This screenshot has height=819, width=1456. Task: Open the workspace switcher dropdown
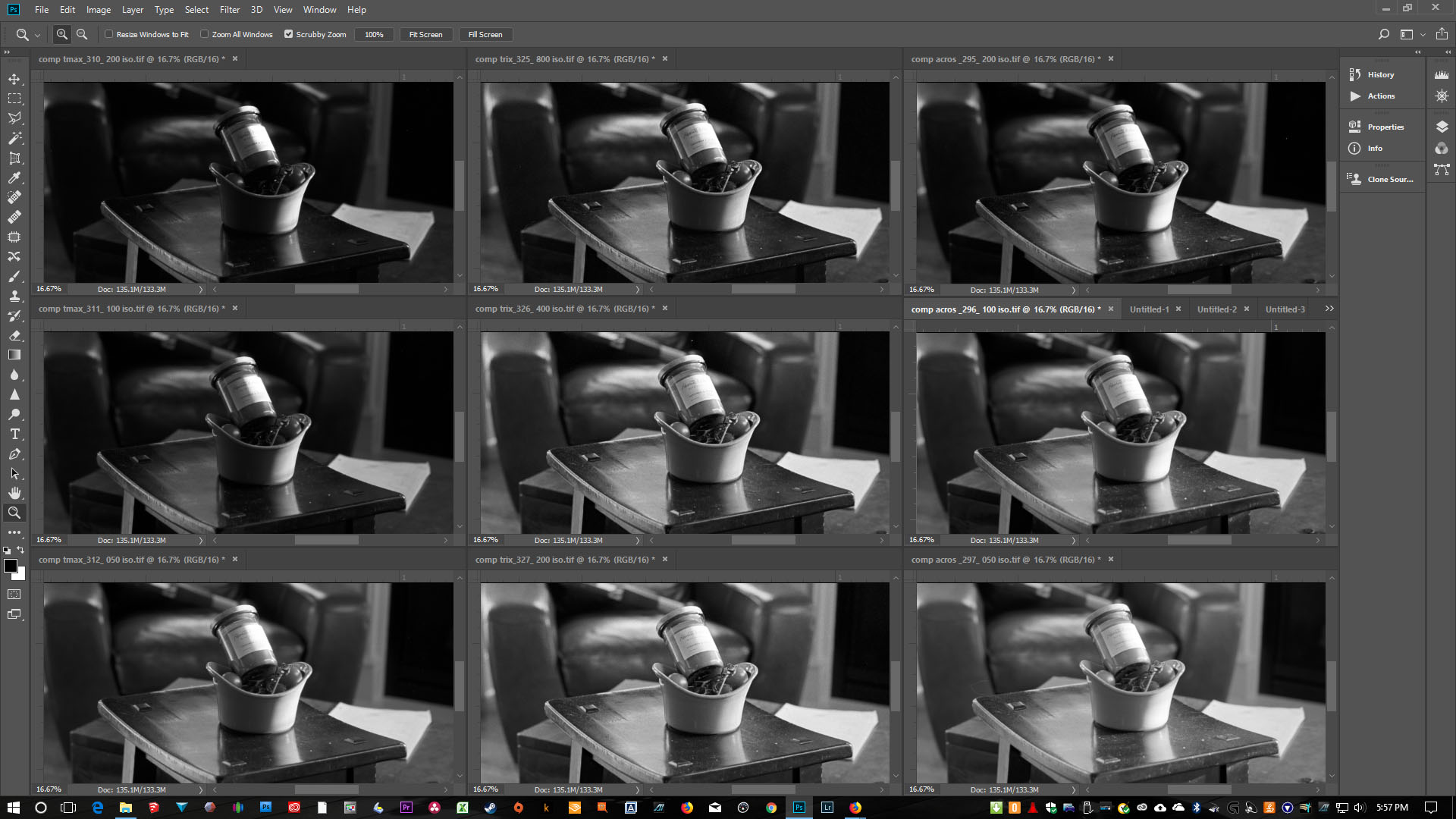click(1411, 34)
